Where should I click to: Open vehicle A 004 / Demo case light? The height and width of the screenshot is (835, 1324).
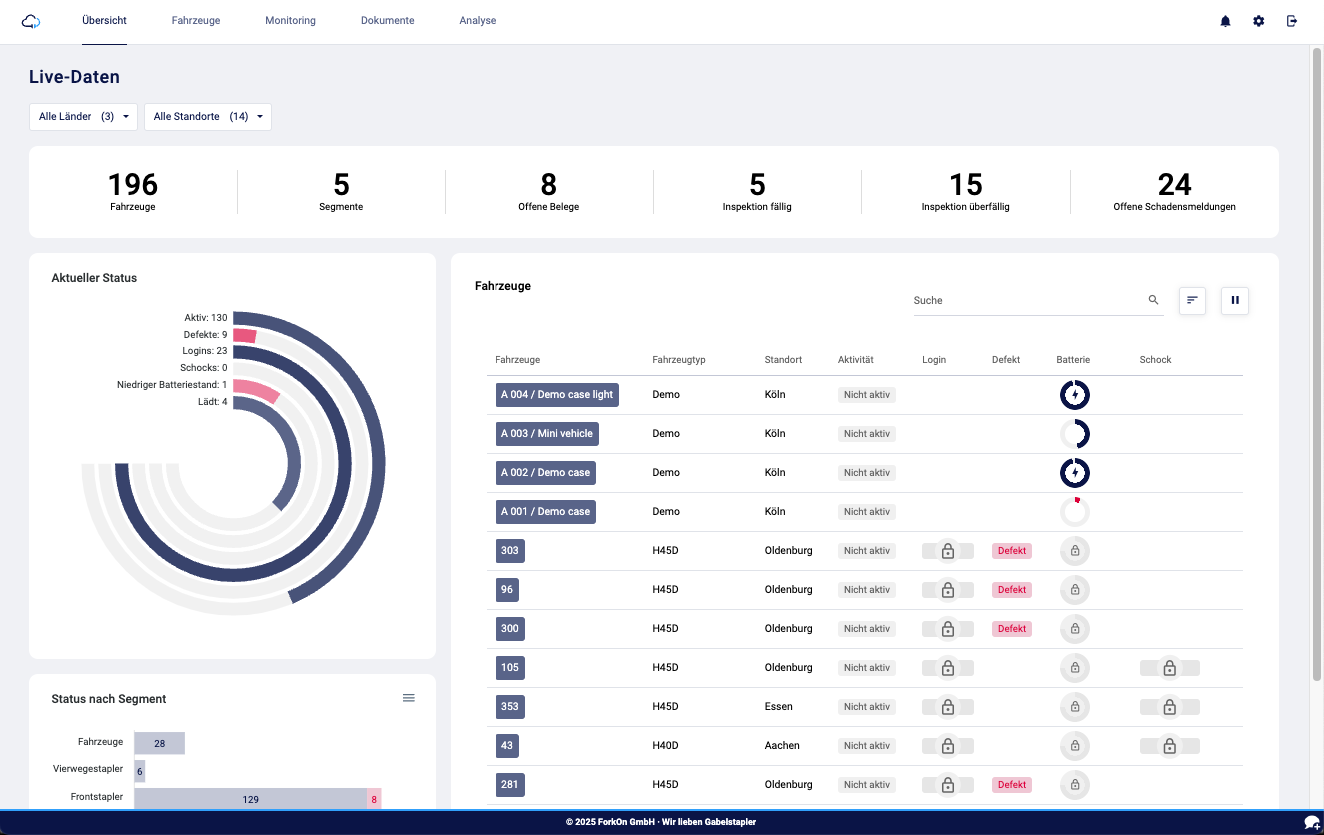click(557, 395)
